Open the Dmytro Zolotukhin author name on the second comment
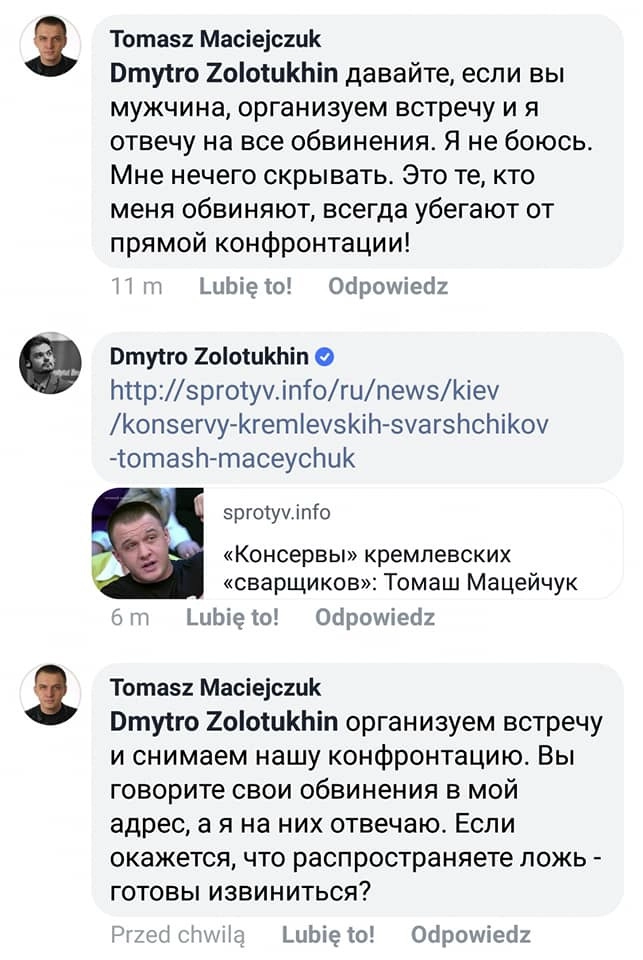The height and width of the screenshot is (960, 643). tap(211, 356)
